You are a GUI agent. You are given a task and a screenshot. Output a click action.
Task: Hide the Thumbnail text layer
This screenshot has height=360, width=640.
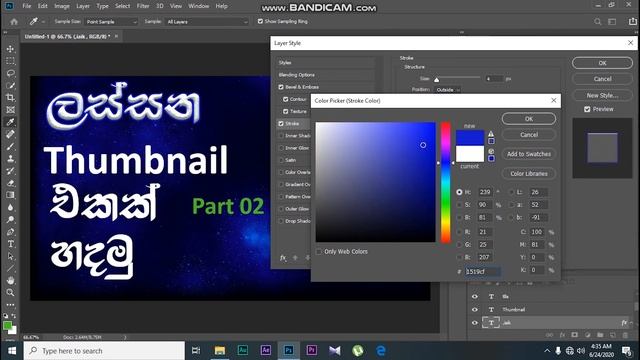point(475,310)
